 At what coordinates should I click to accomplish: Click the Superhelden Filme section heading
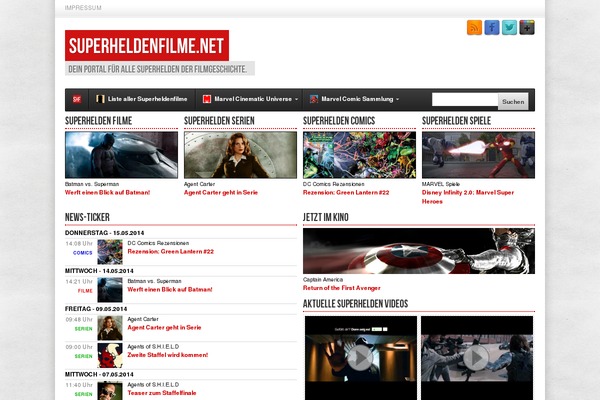tap(98, 121)
